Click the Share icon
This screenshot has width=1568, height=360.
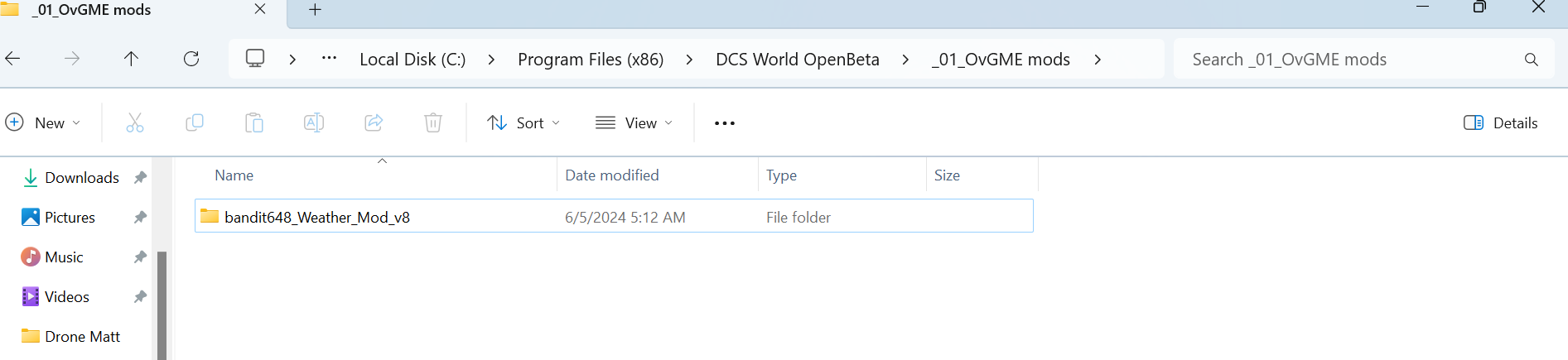(x=374, y=123)
